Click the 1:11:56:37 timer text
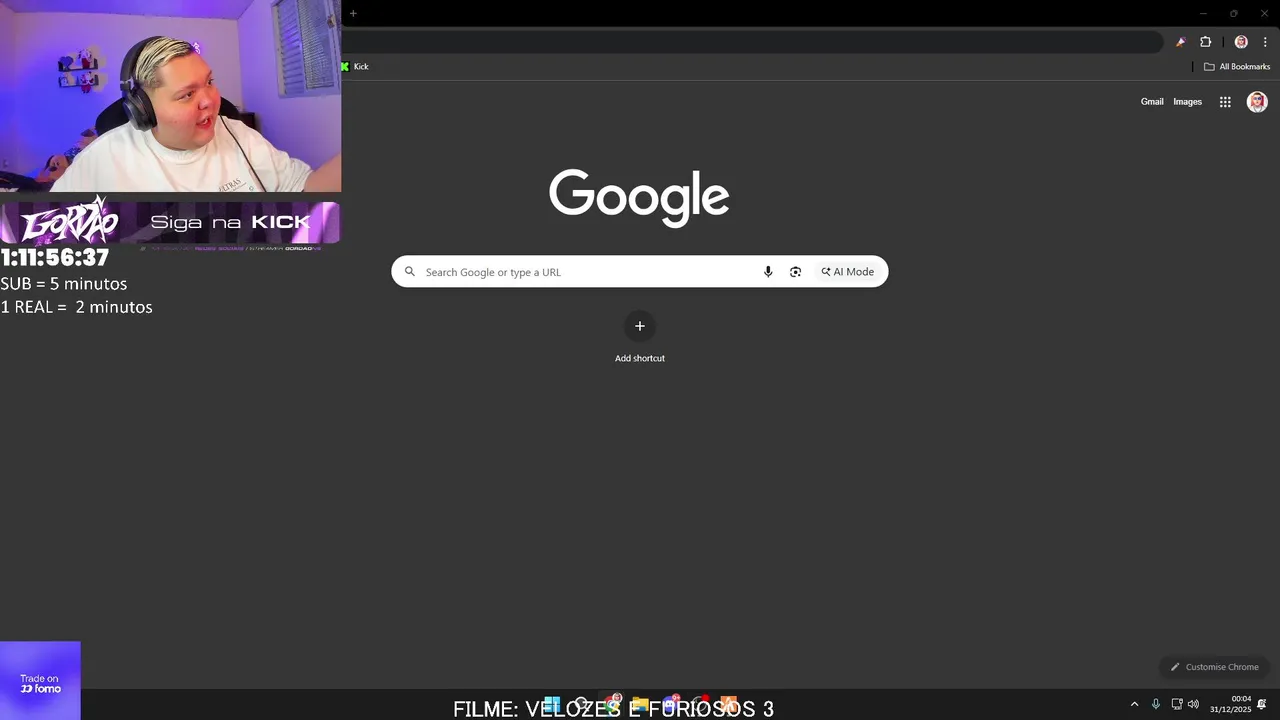This screenshot has height=720, width=1280. 55,258
